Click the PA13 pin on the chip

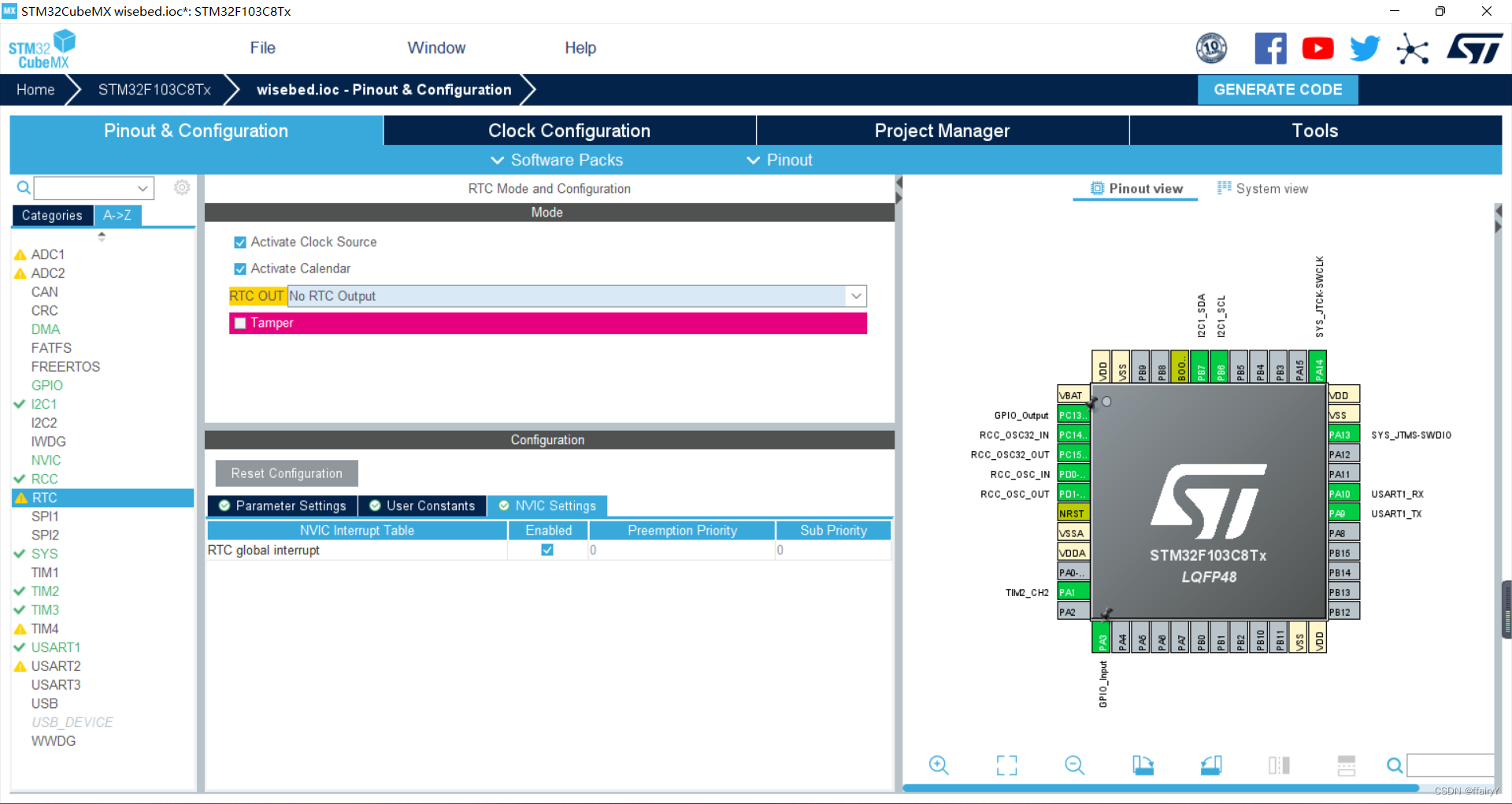pos(1343,435)
